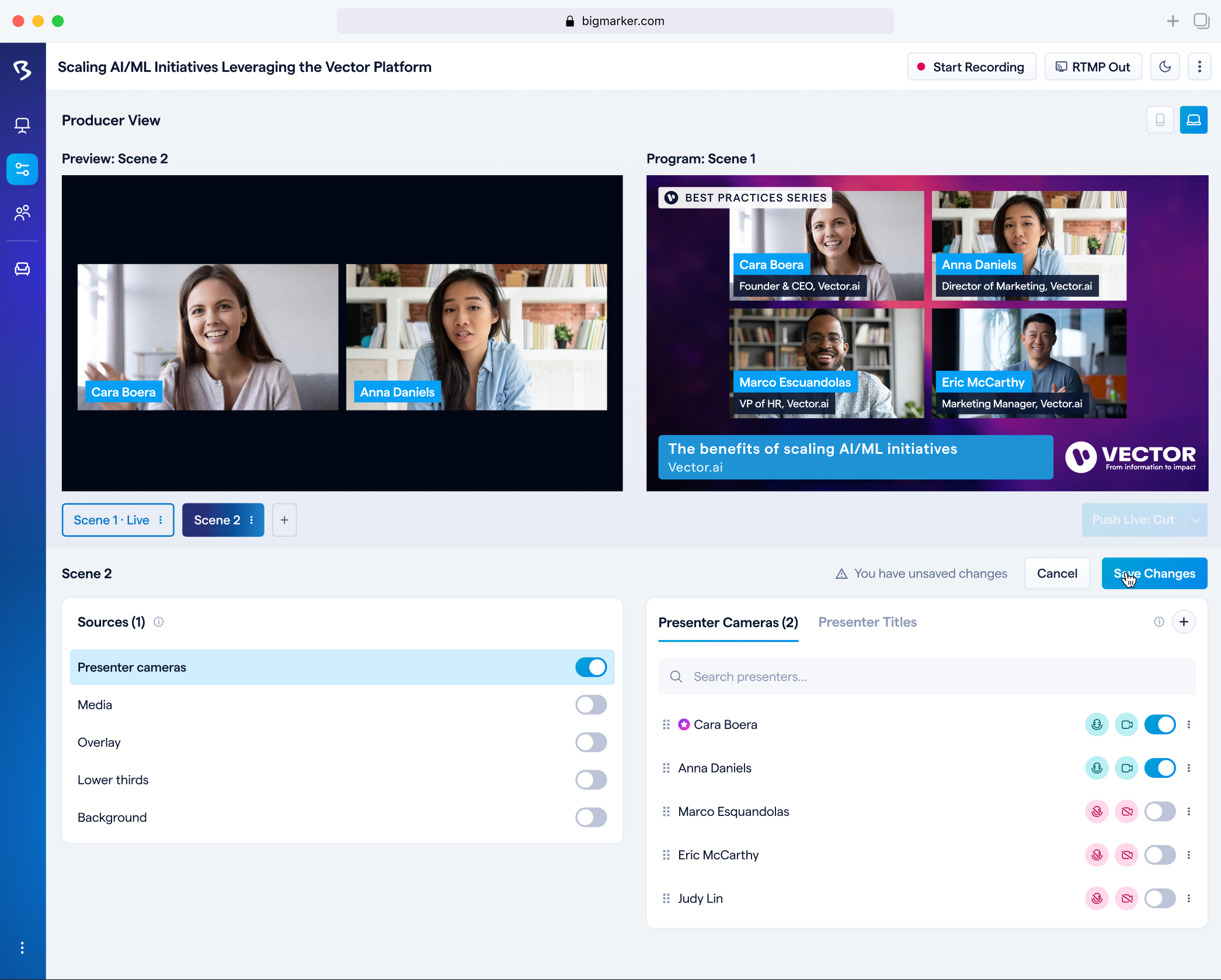Select the Scene 2 tab

217,520
